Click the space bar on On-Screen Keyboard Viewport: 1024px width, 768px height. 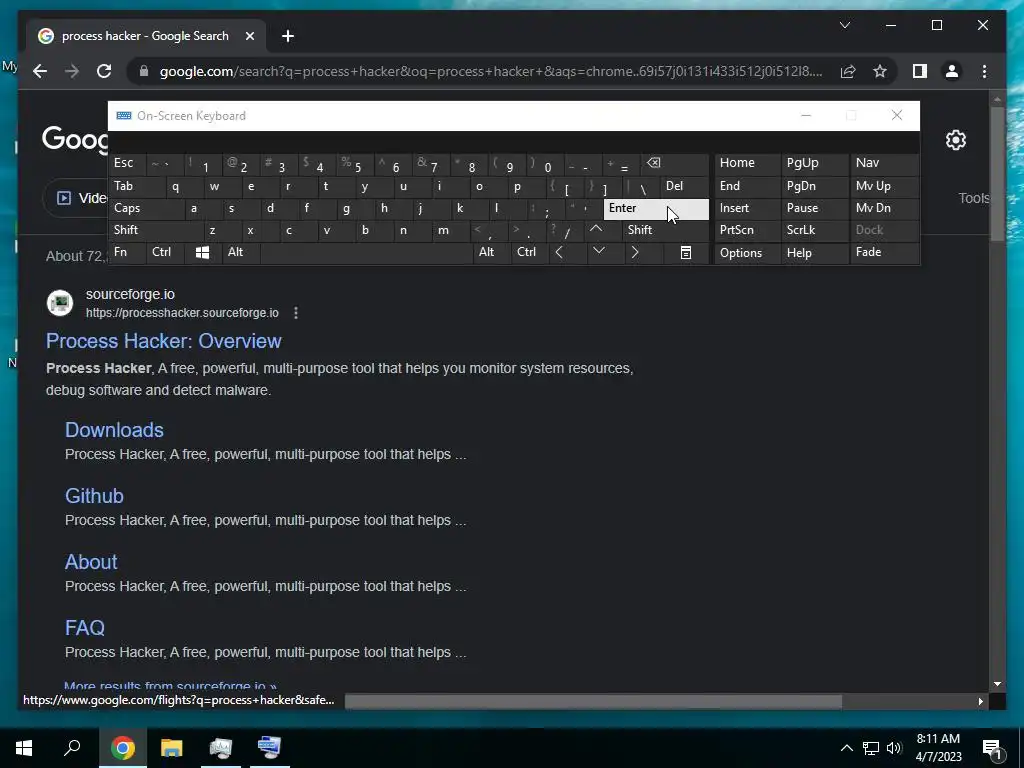pos(366,253)
